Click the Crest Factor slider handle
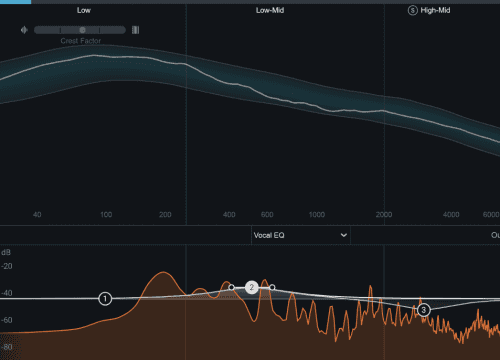 point(82,30)
